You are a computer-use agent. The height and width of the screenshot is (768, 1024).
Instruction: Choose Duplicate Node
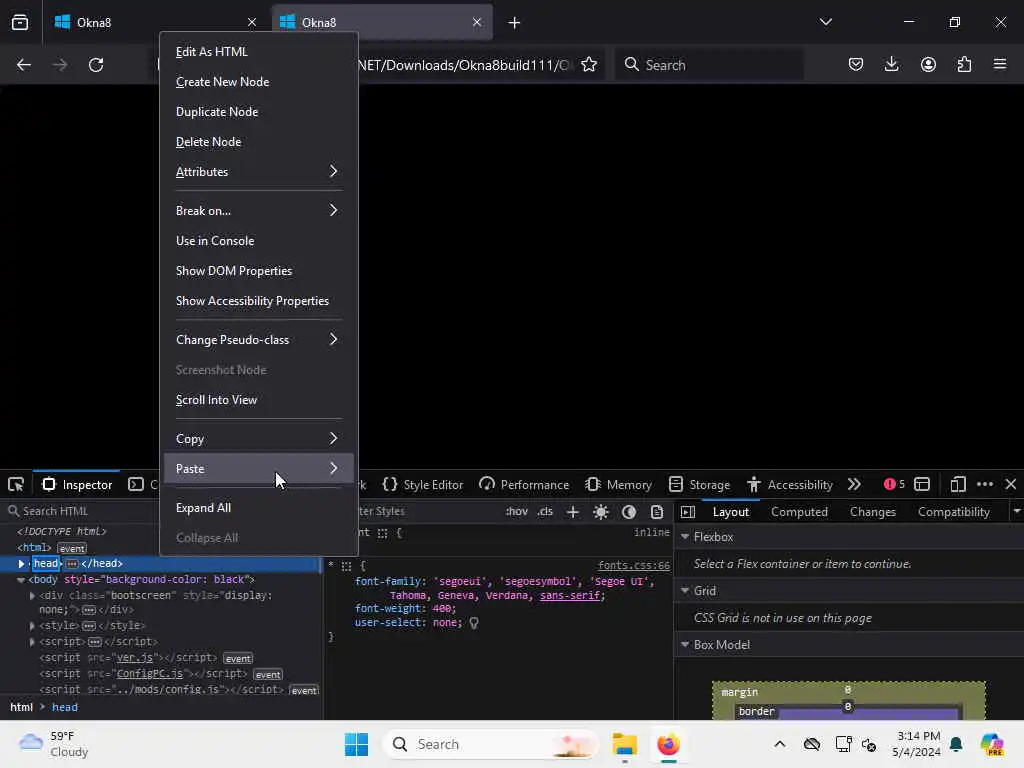(259, 112)
